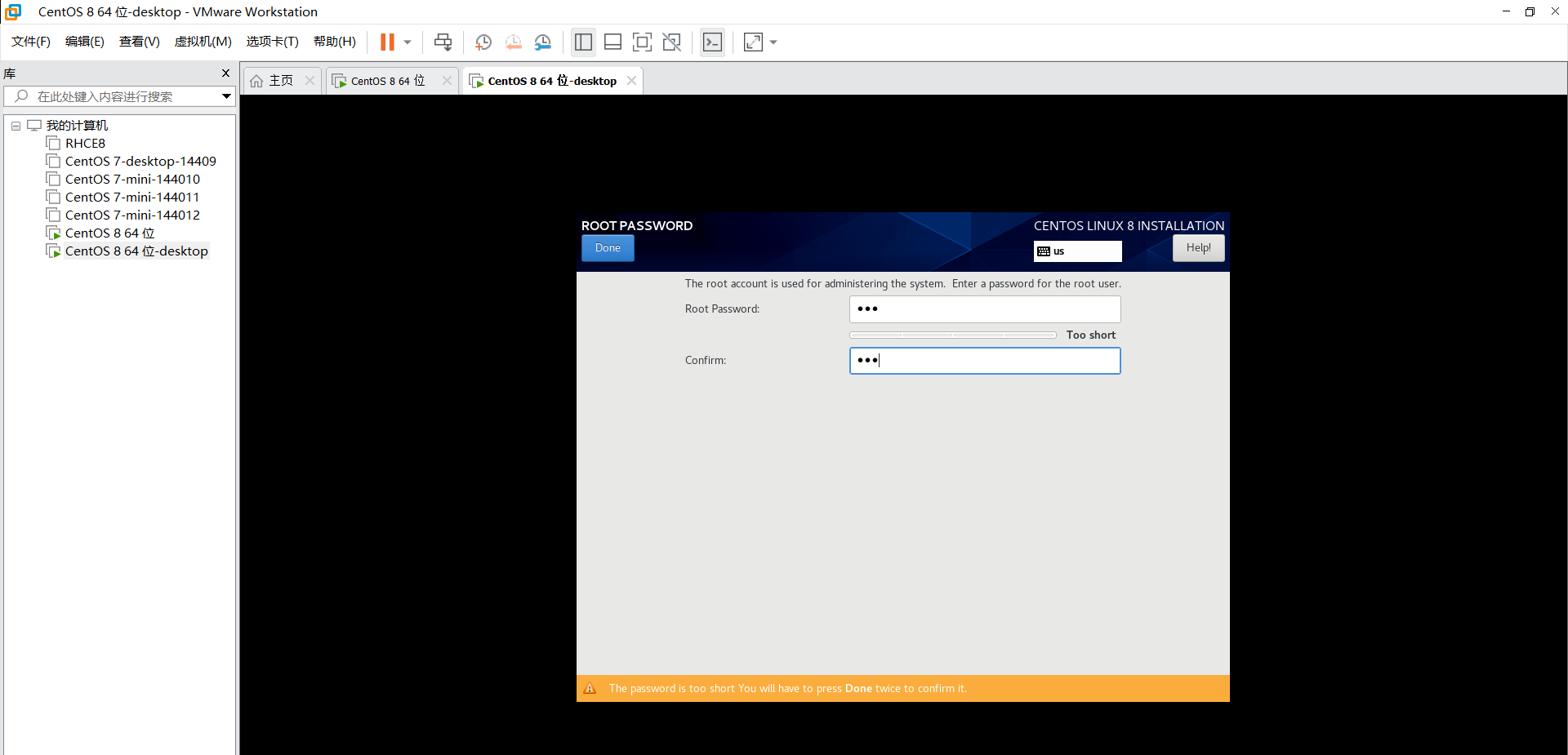
Task: Select CentOS 7-desktop-14409 in library
Action: pos(140,162)
